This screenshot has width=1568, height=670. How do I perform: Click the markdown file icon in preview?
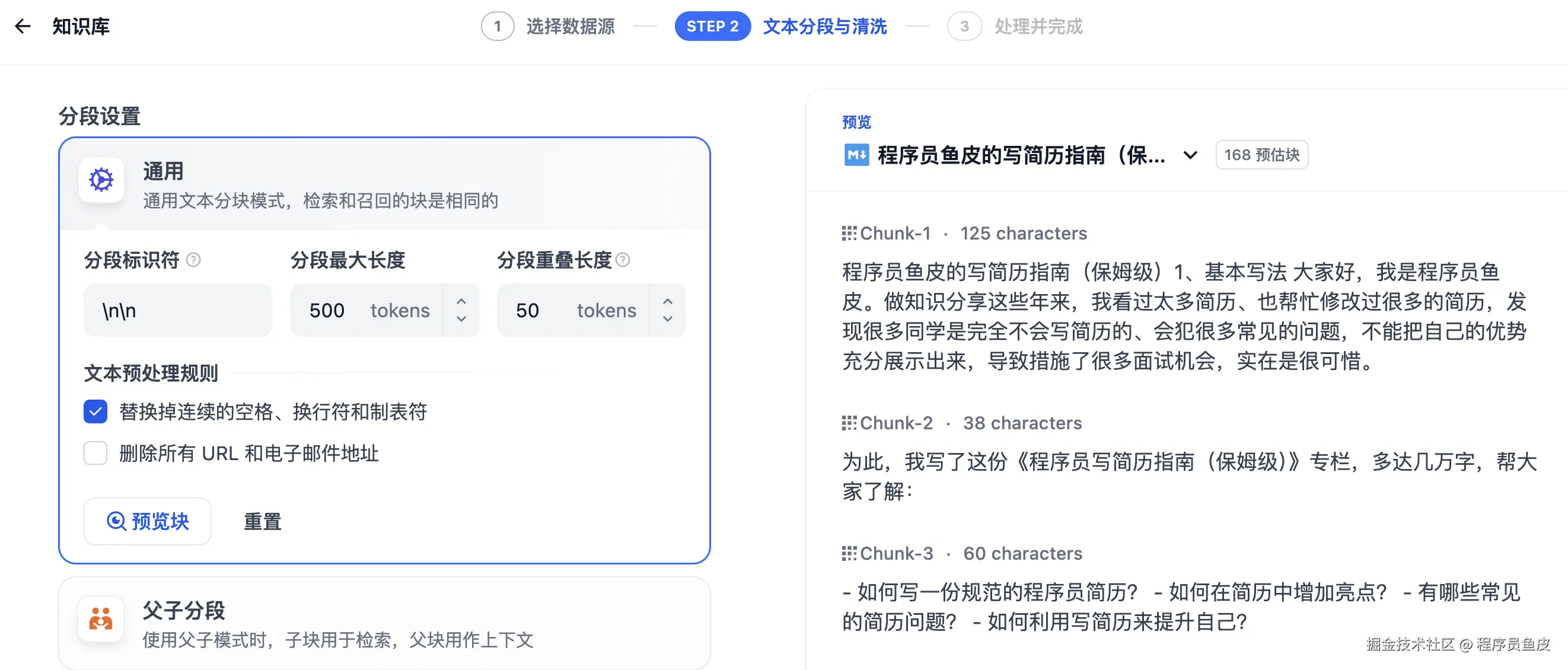click(856, 155)
